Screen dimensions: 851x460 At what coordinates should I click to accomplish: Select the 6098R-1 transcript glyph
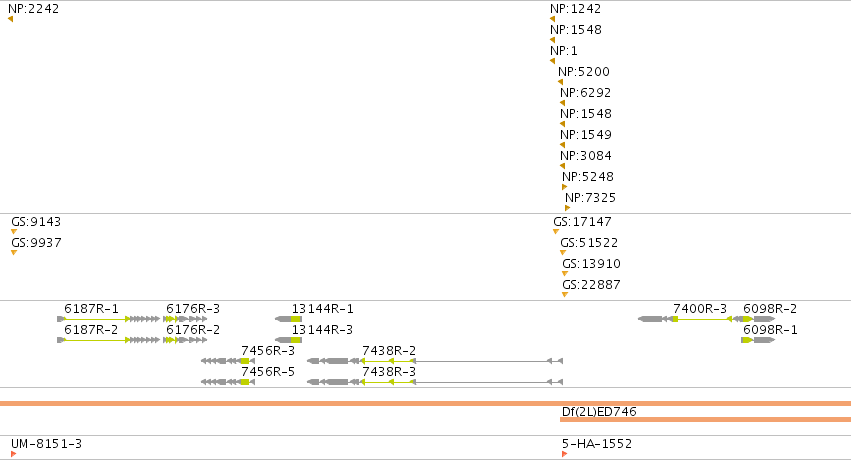point(758,340)
